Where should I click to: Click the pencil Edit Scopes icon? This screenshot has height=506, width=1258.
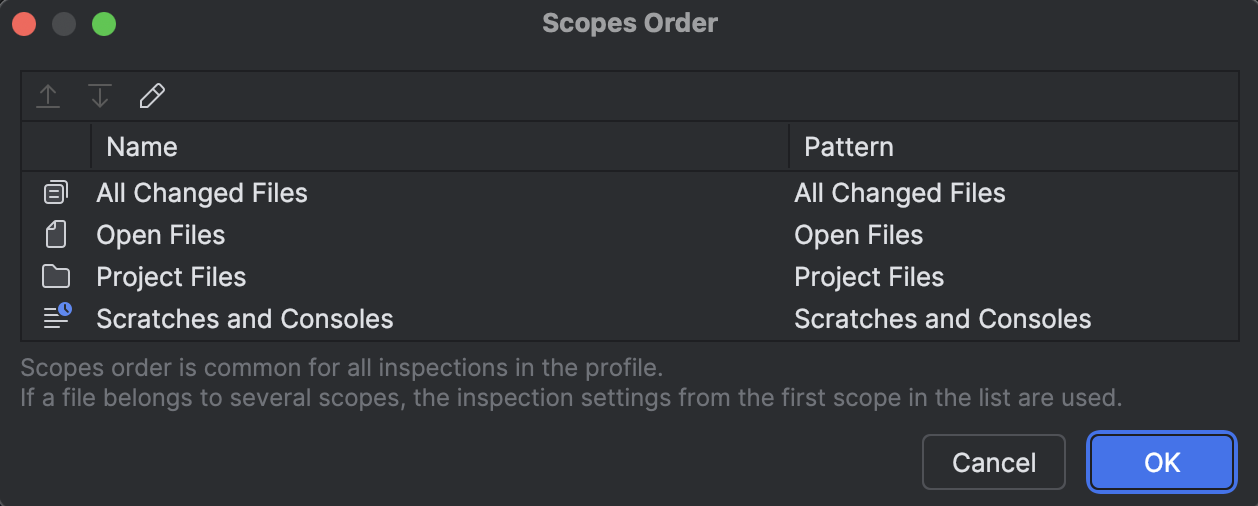tap(152, 96)
